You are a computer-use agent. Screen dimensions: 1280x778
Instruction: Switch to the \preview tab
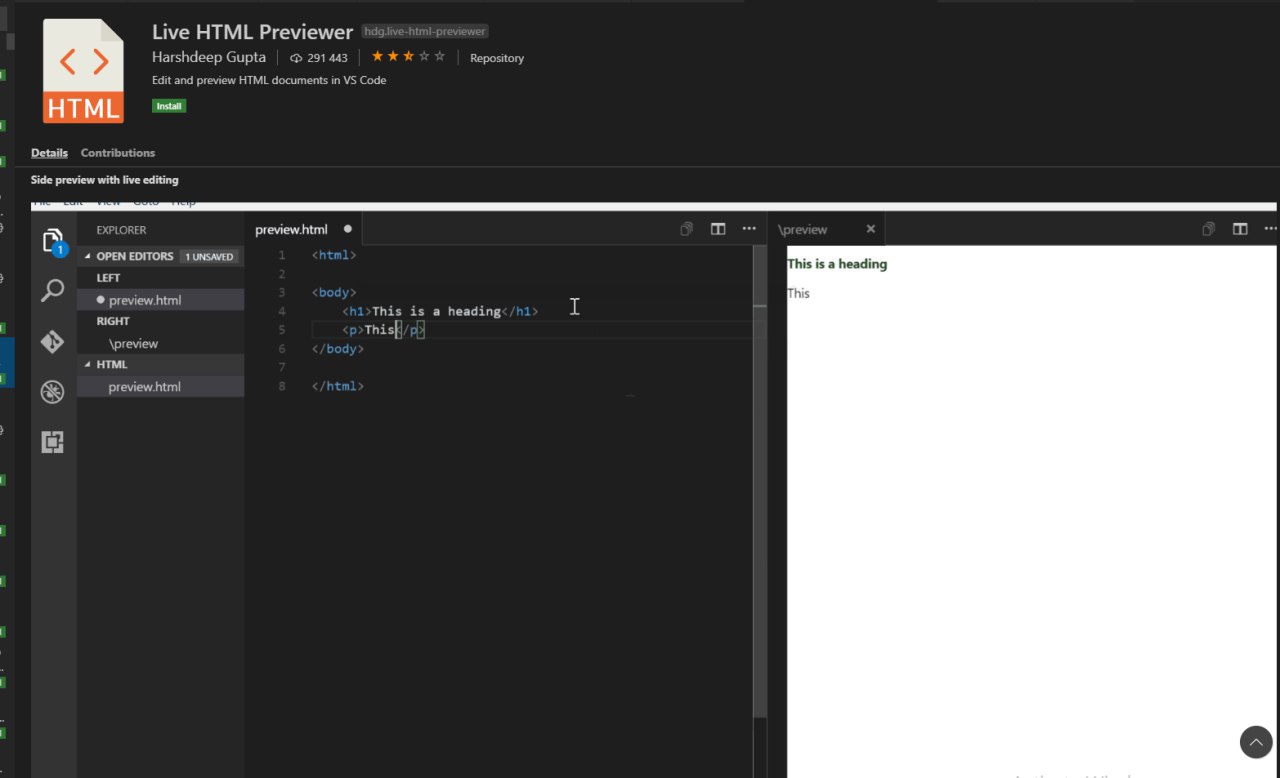tap(803, 229)
